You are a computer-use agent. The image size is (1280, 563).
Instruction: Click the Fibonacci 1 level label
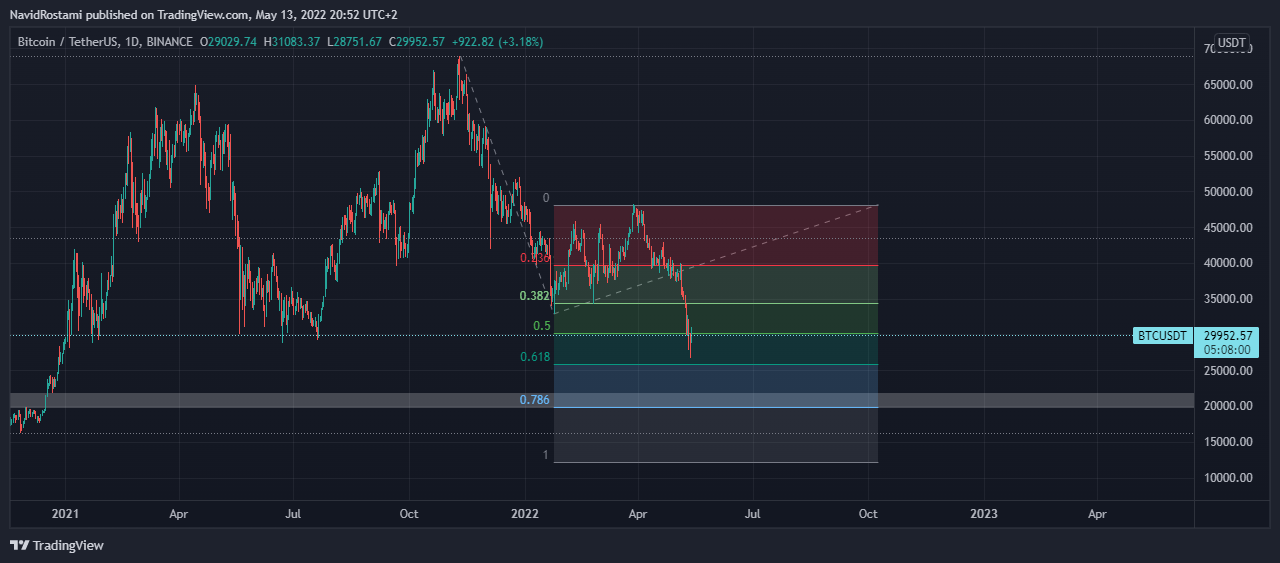coord(546,455)
